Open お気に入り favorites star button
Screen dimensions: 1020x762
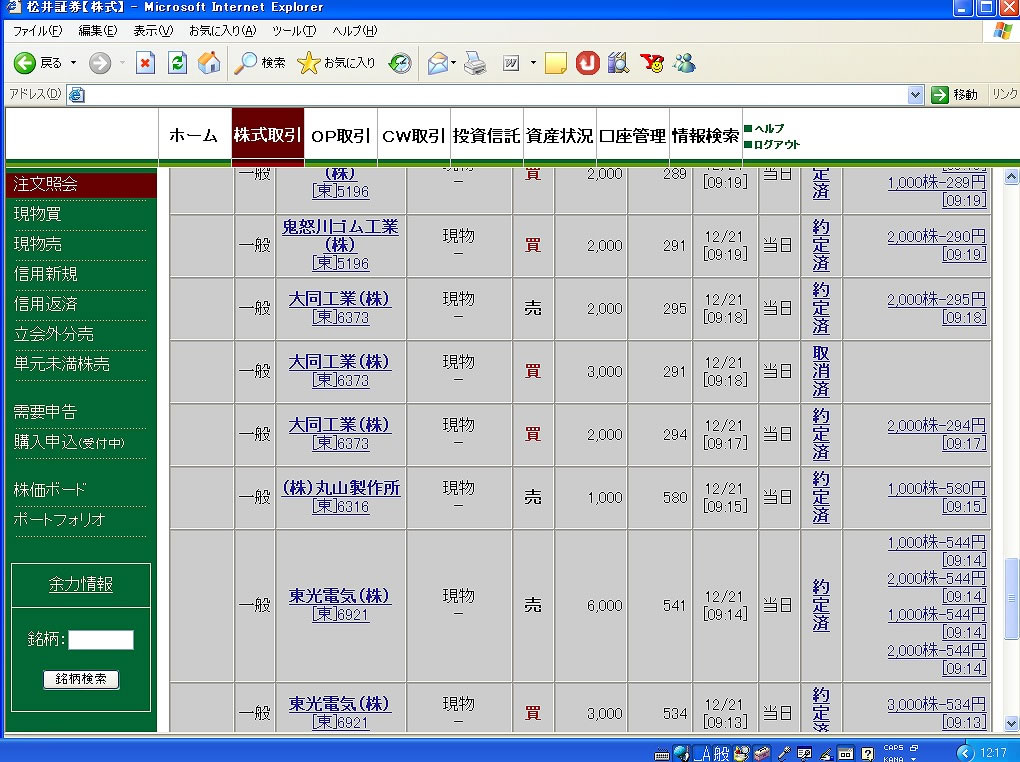click(336, 63)
